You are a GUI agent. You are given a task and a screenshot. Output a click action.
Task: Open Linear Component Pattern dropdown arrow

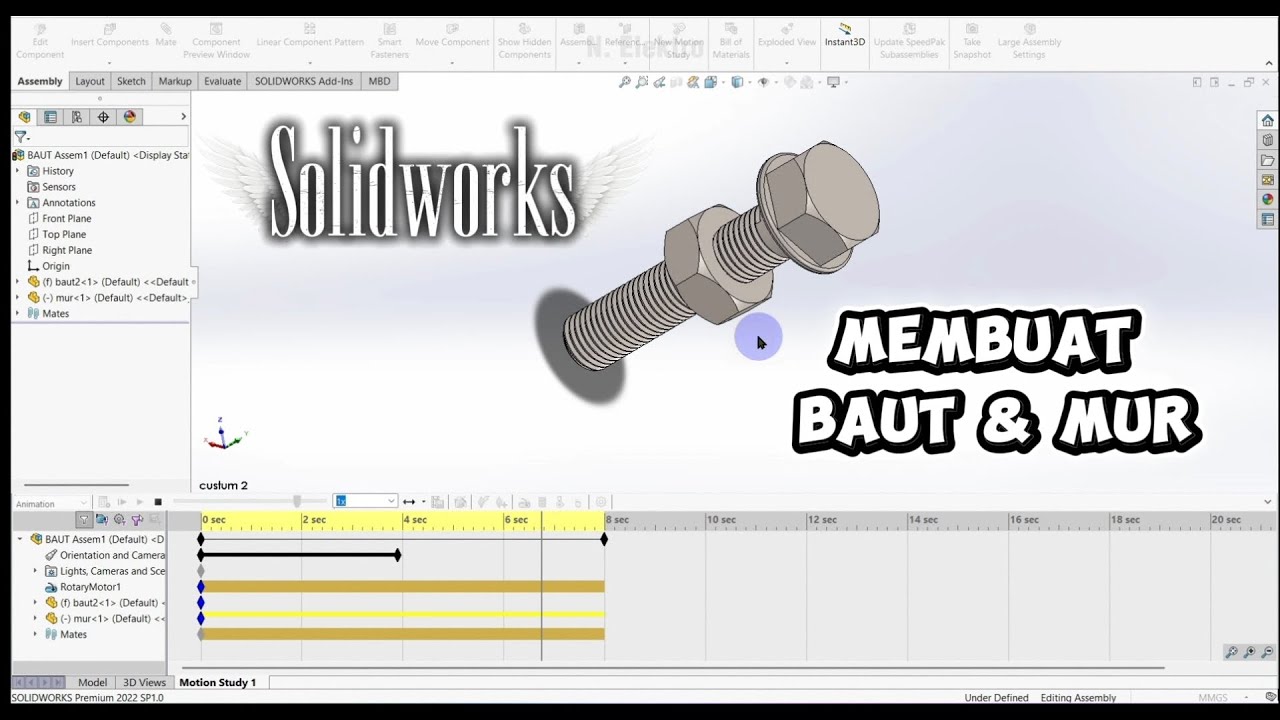pos(310,63)
